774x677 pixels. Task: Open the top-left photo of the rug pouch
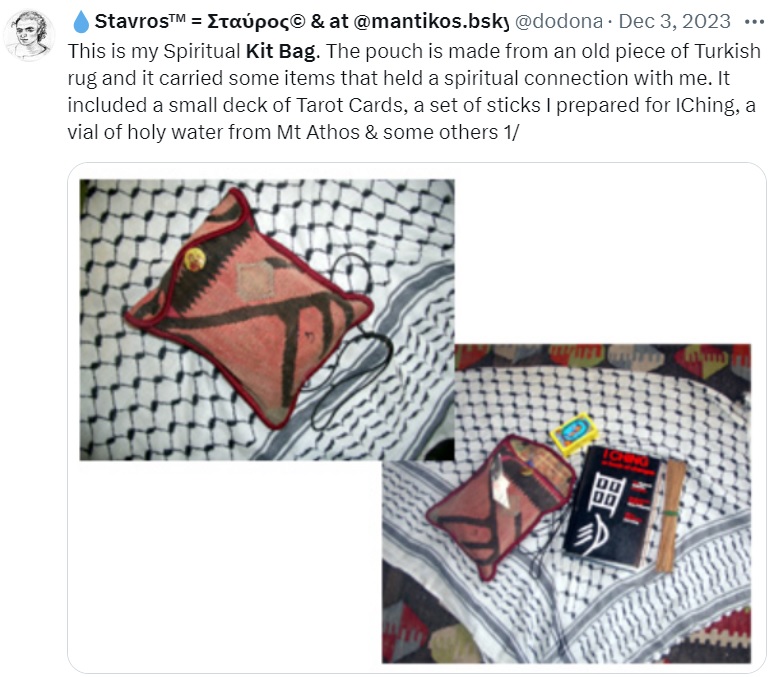click(267, 319)
